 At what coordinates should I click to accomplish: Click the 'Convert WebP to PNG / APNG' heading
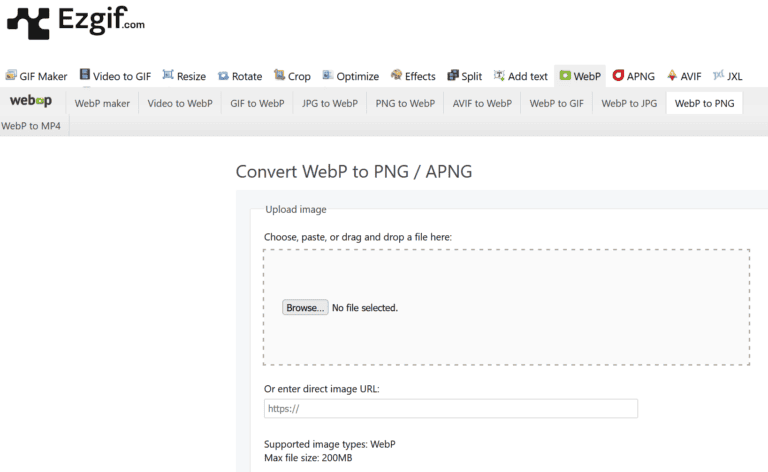[354, 171]
